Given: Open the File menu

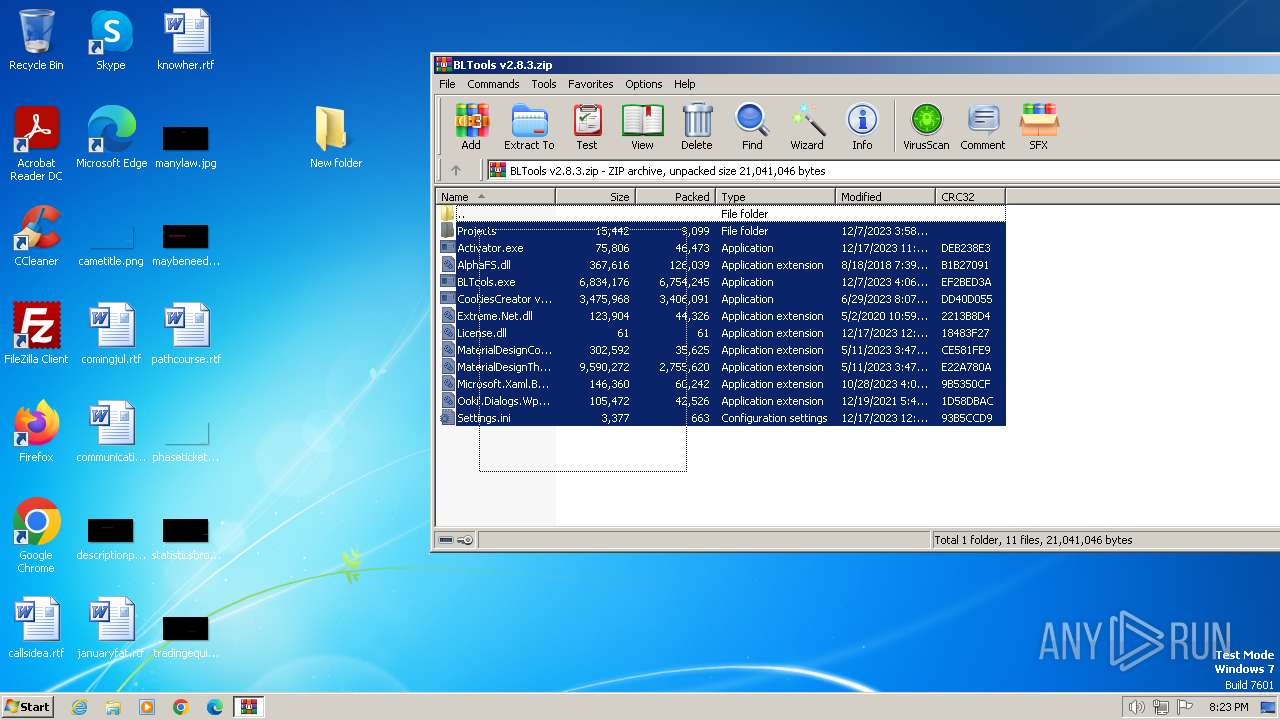Looking at the screenshot, I should click(447, 84).
